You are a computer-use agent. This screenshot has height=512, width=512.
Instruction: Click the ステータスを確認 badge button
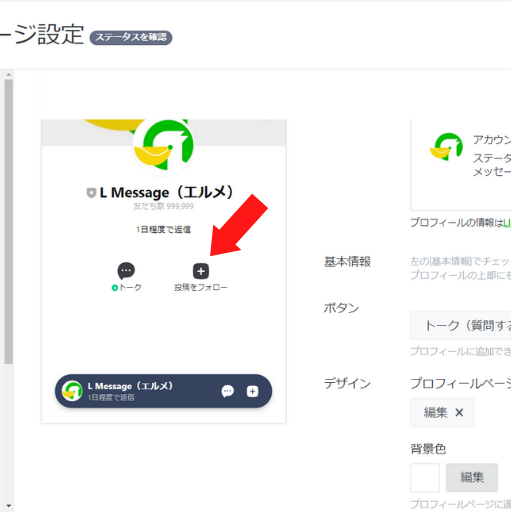[131, 37]
